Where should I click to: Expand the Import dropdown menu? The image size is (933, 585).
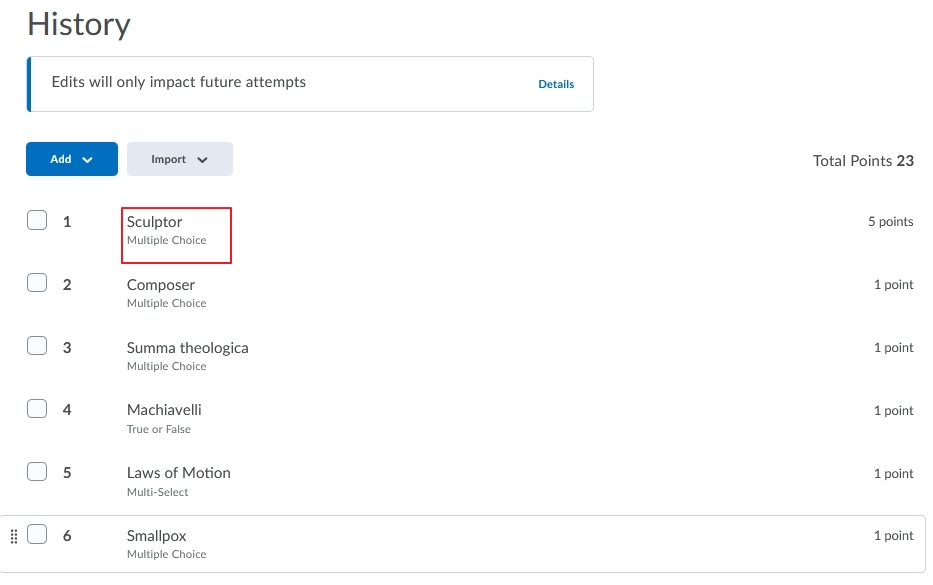(x=180, y=159)
